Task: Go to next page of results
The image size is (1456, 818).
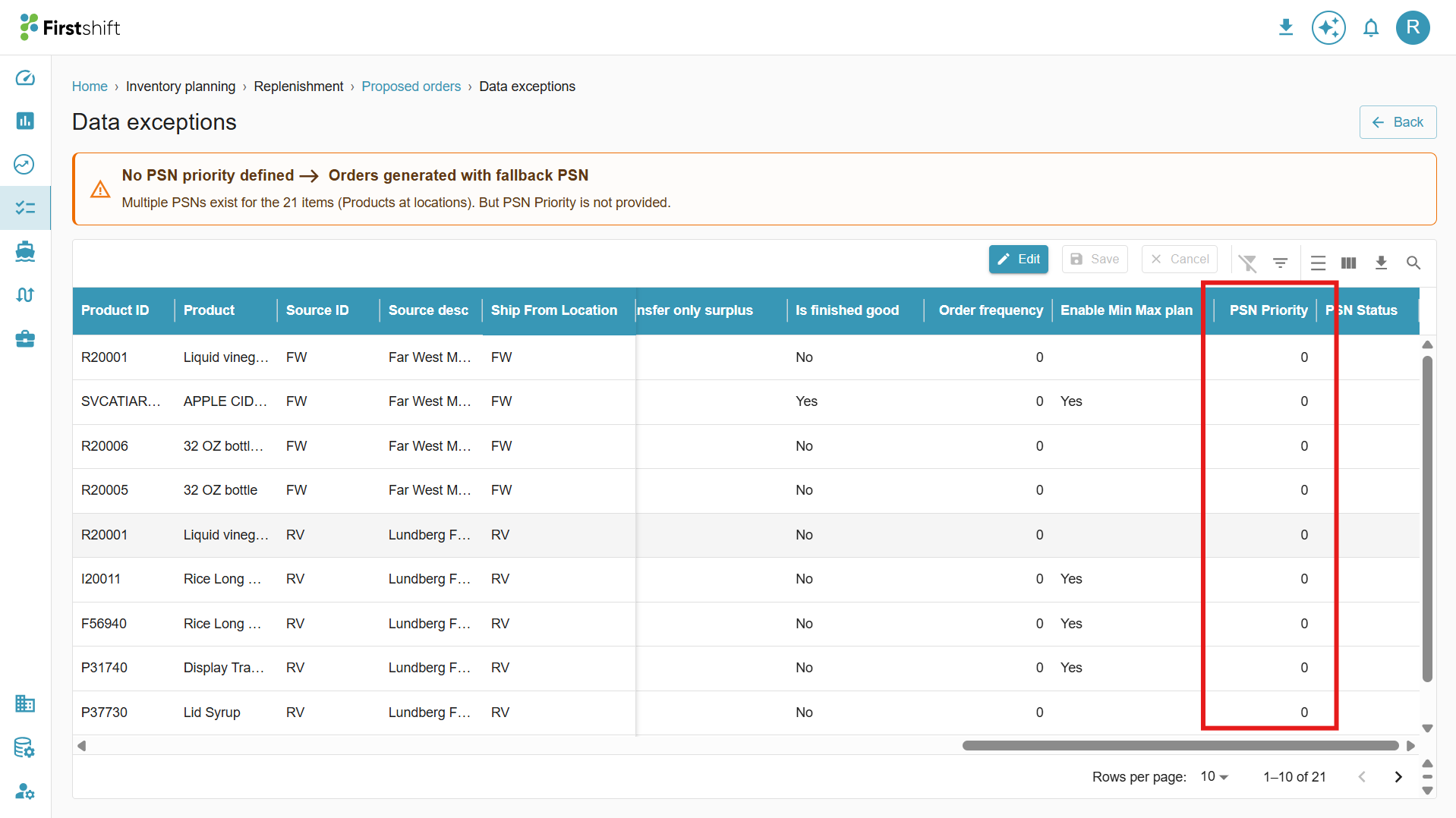Action: point(1398,776)
